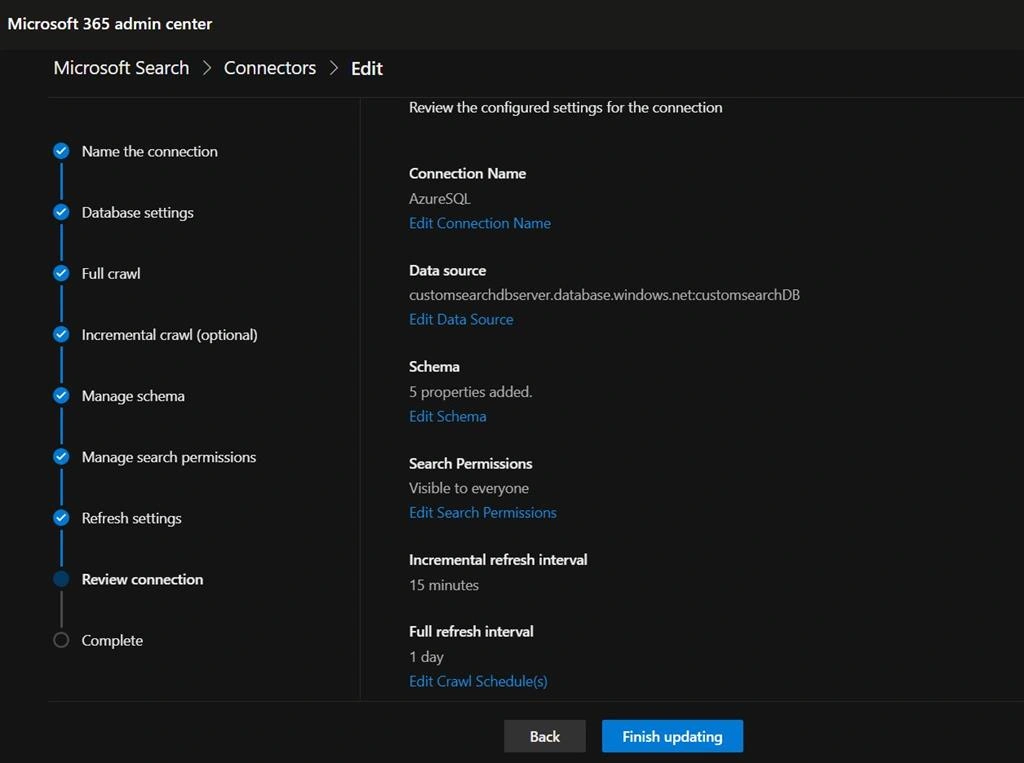The width and height of the screenshot is (1024, 763).
Task: Click the 'Review the configured settings' heading text
Action: 566,108
